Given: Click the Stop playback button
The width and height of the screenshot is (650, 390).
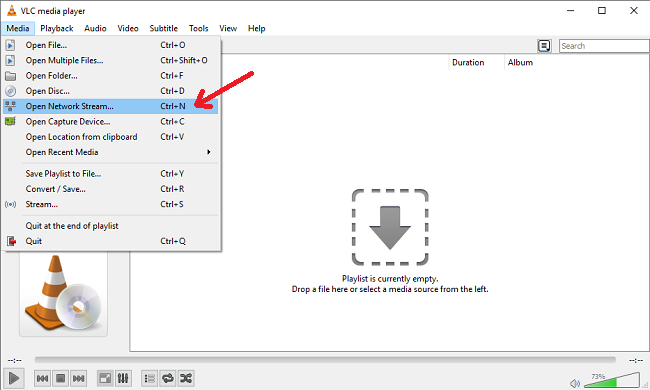Looking at the screenshot, I should 61,378.
